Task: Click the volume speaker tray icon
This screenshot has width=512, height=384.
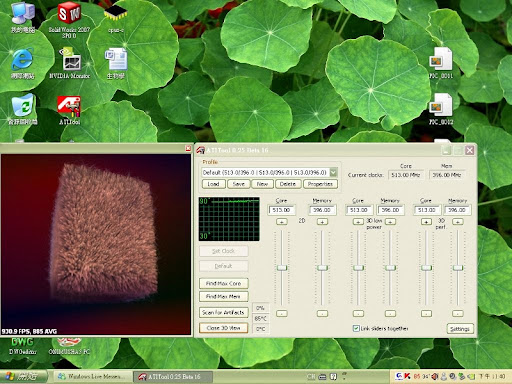Action: pos(435,377)
